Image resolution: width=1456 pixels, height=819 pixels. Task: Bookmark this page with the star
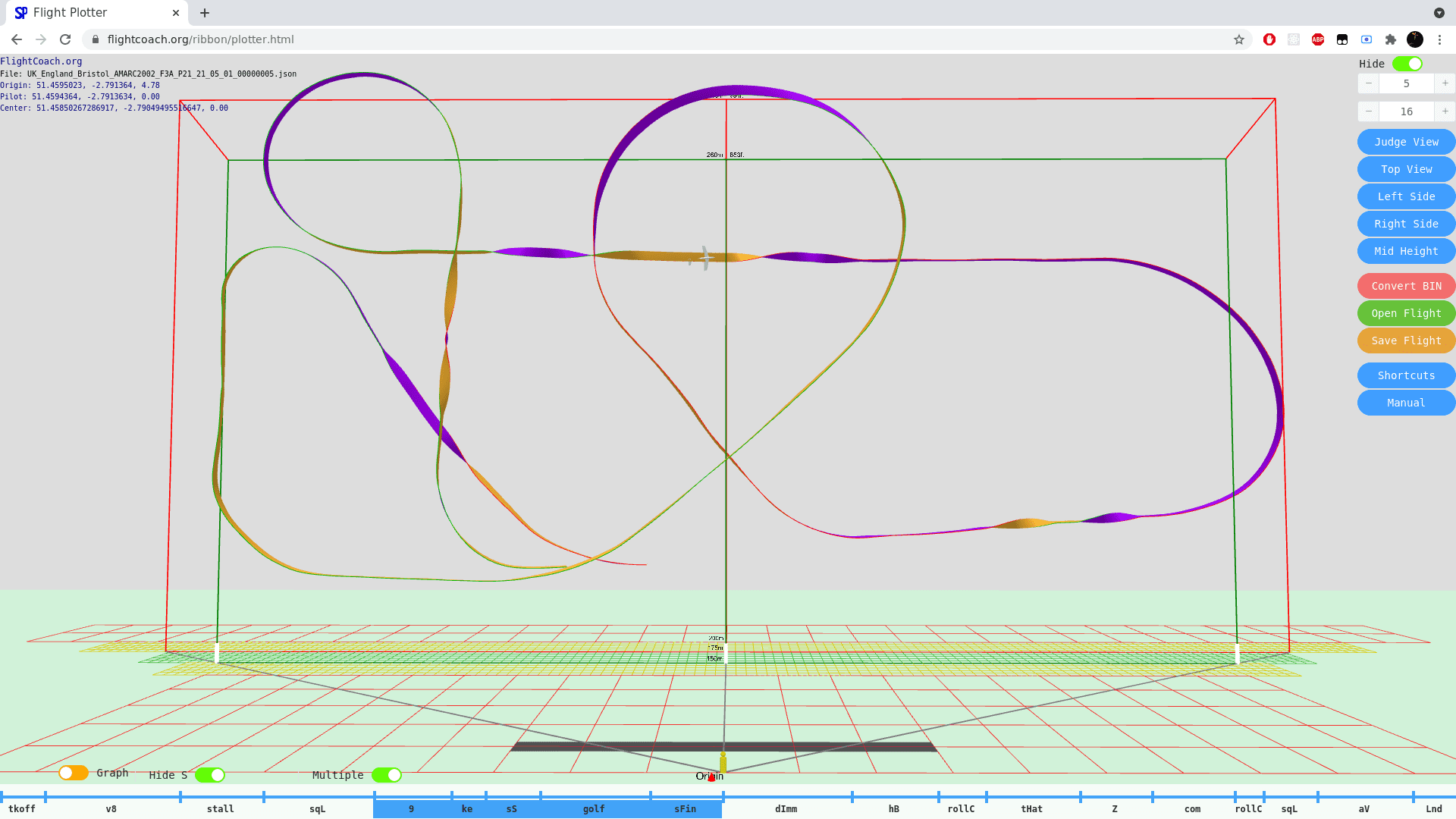point(1239,39)
